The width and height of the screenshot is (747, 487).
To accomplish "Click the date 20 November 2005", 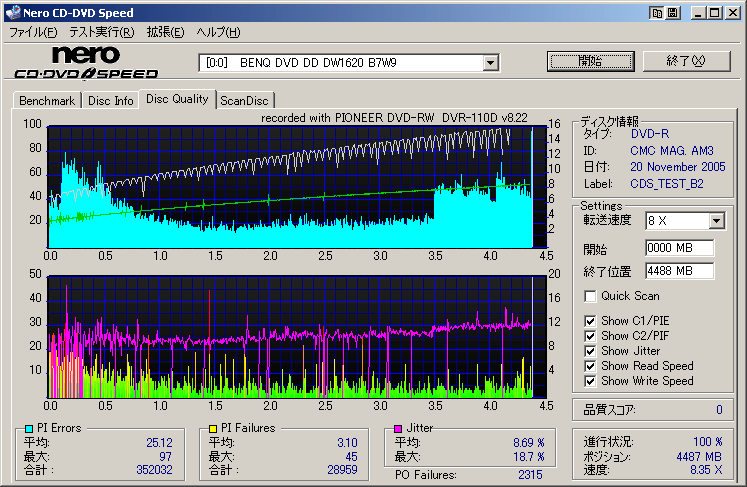I will coord(677,167).
